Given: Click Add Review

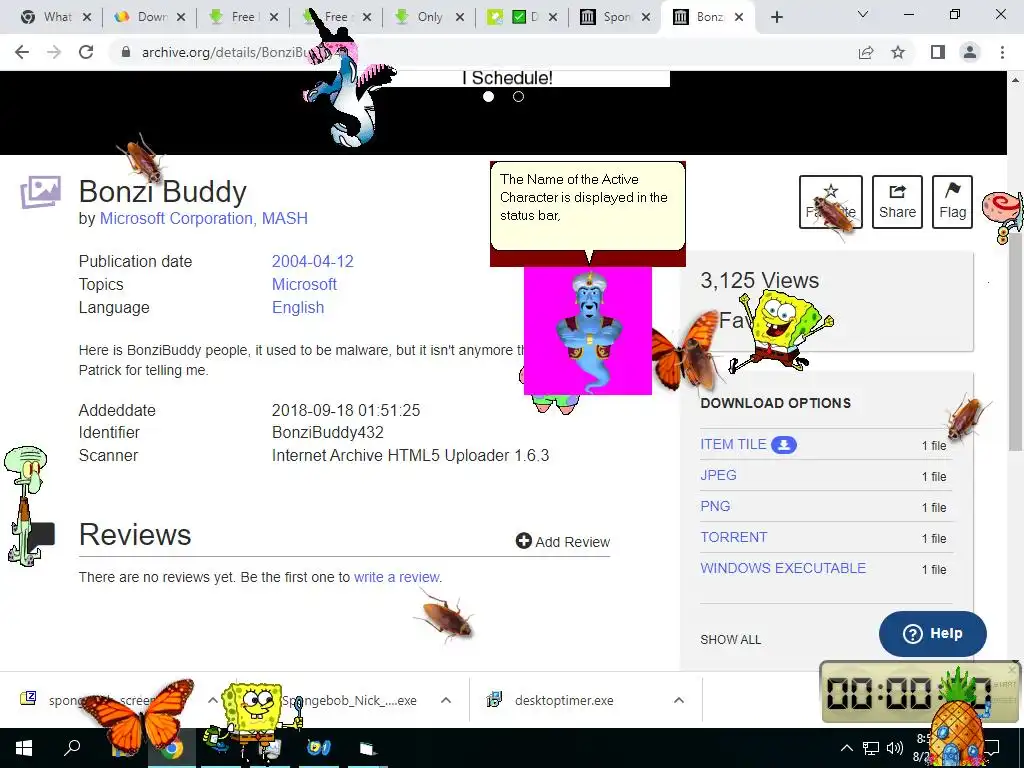Looking at the screenshot, I should click(563, 541).
